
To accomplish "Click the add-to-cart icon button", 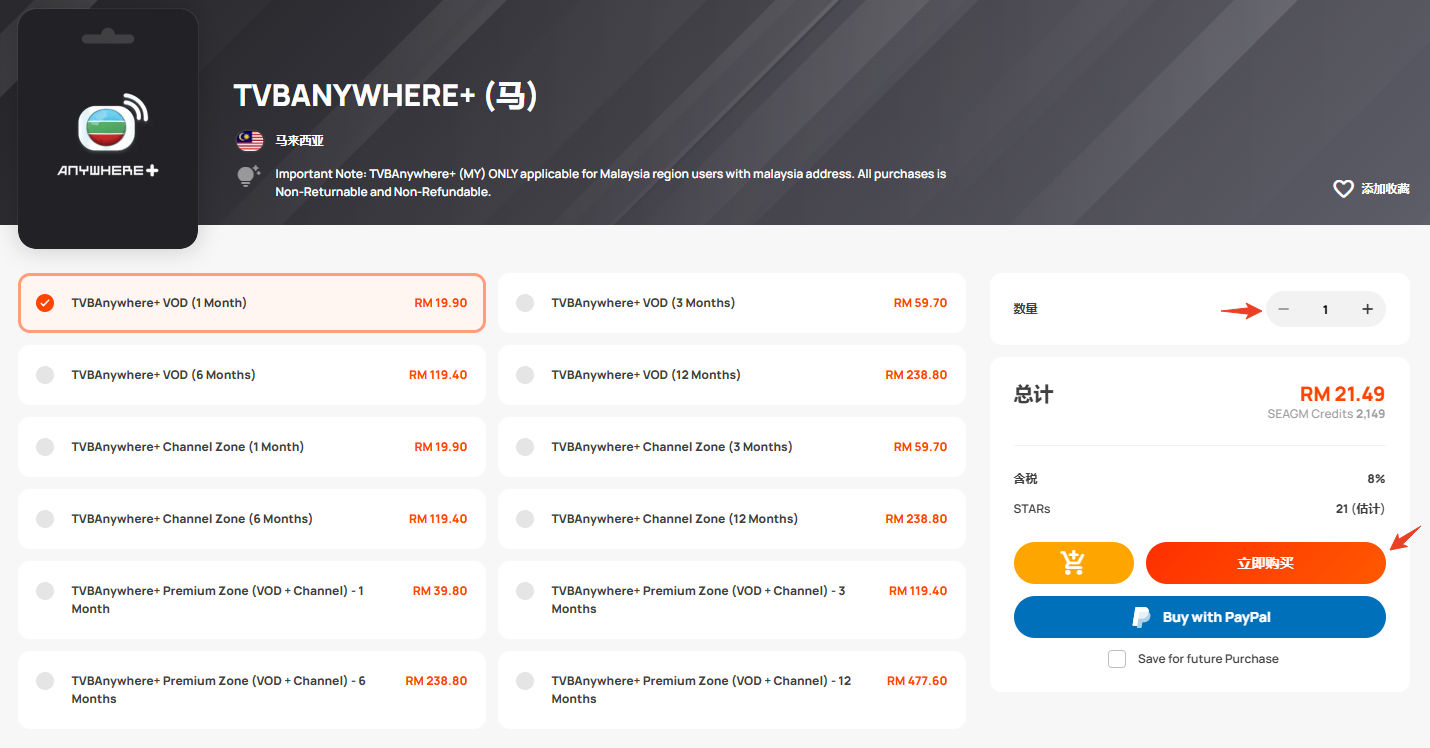I will click(1074, 563).
